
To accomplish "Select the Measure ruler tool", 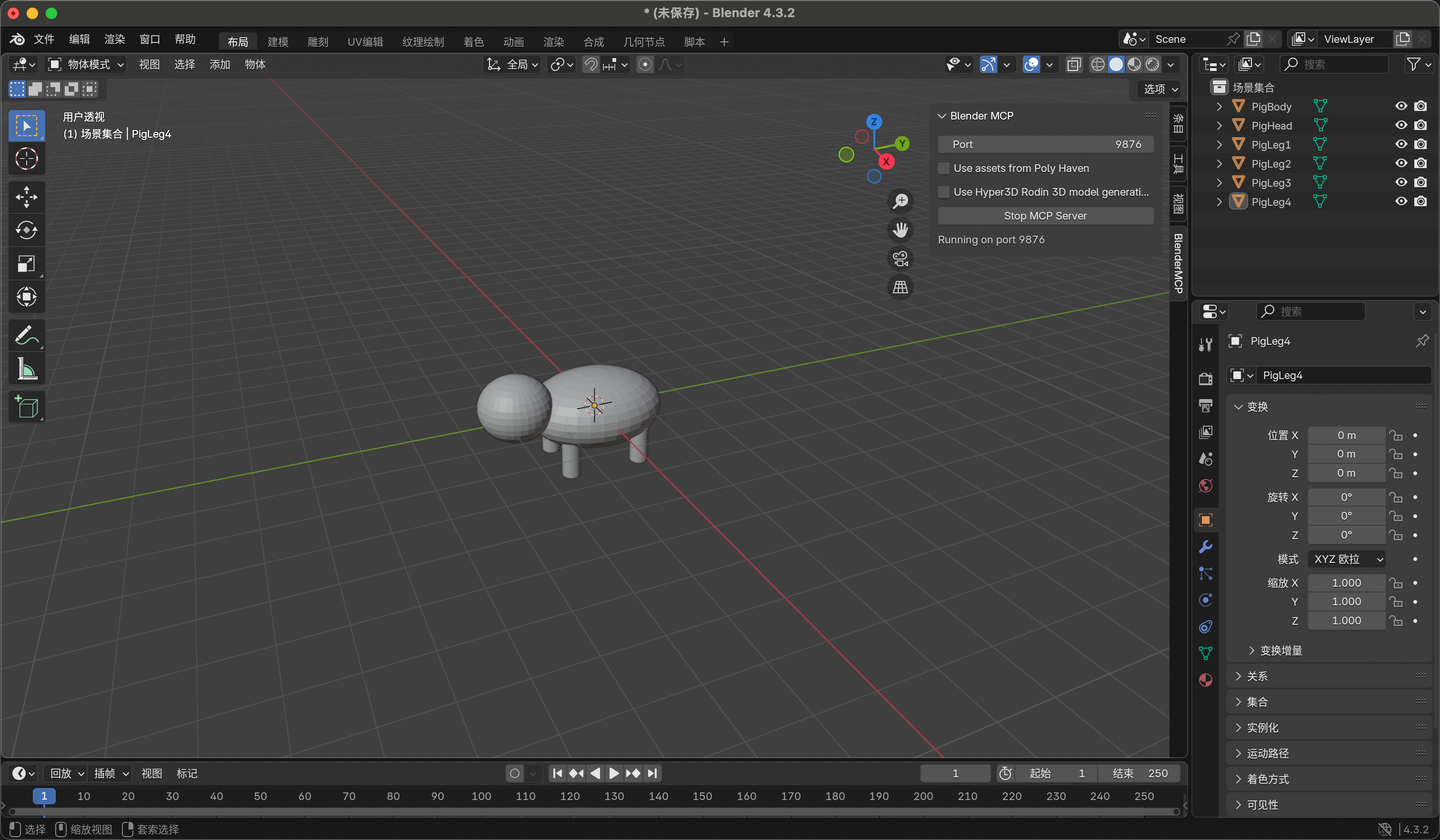I will tap(26, 369).
